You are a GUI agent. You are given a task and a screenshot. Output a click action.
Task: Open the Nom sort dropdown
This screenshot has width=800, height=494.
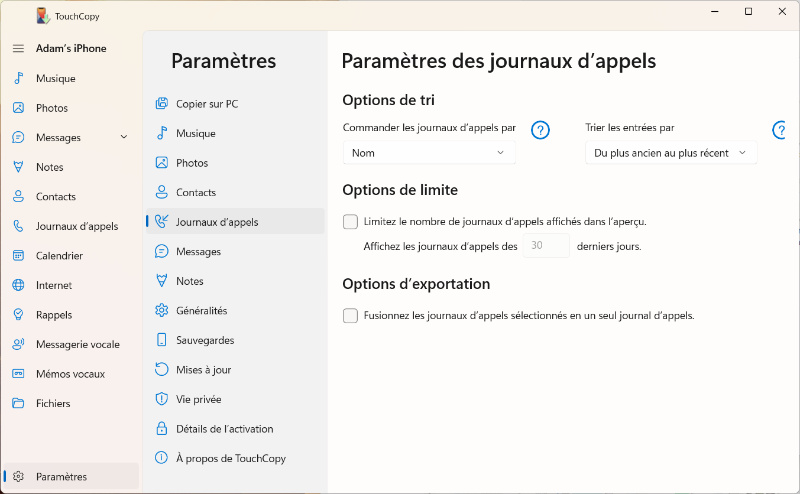click(x=429, y=153)
